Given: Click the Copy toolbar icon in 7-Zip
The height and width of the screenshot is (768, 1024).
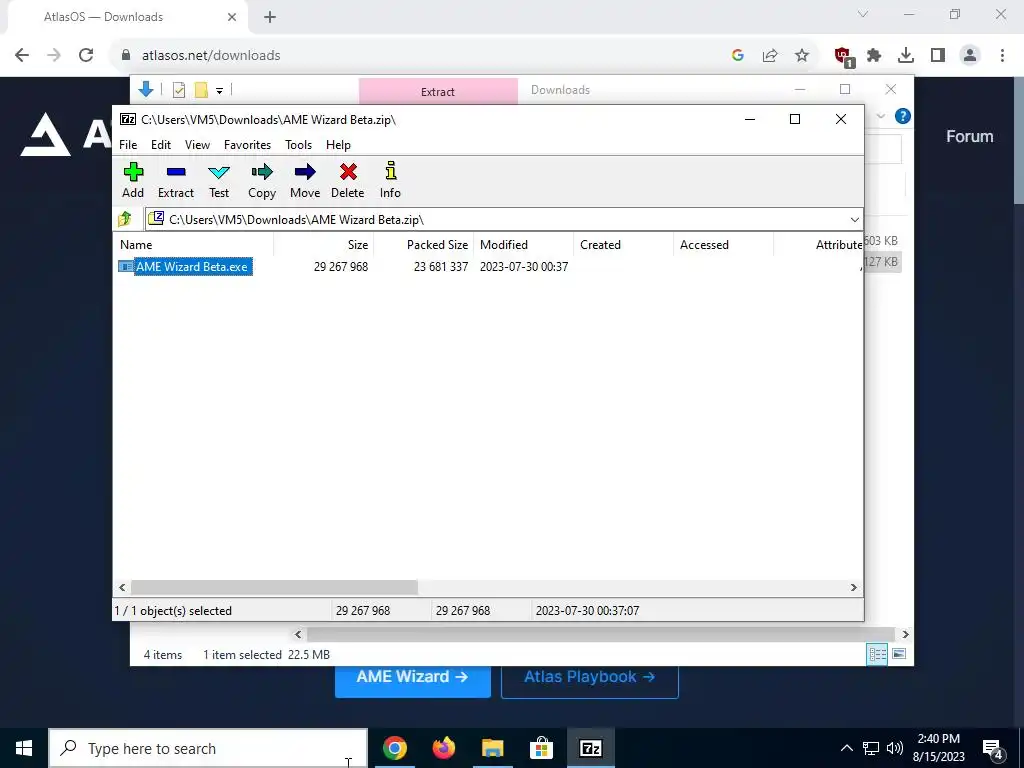Looking at the screenshot, I should coord(262,180).
